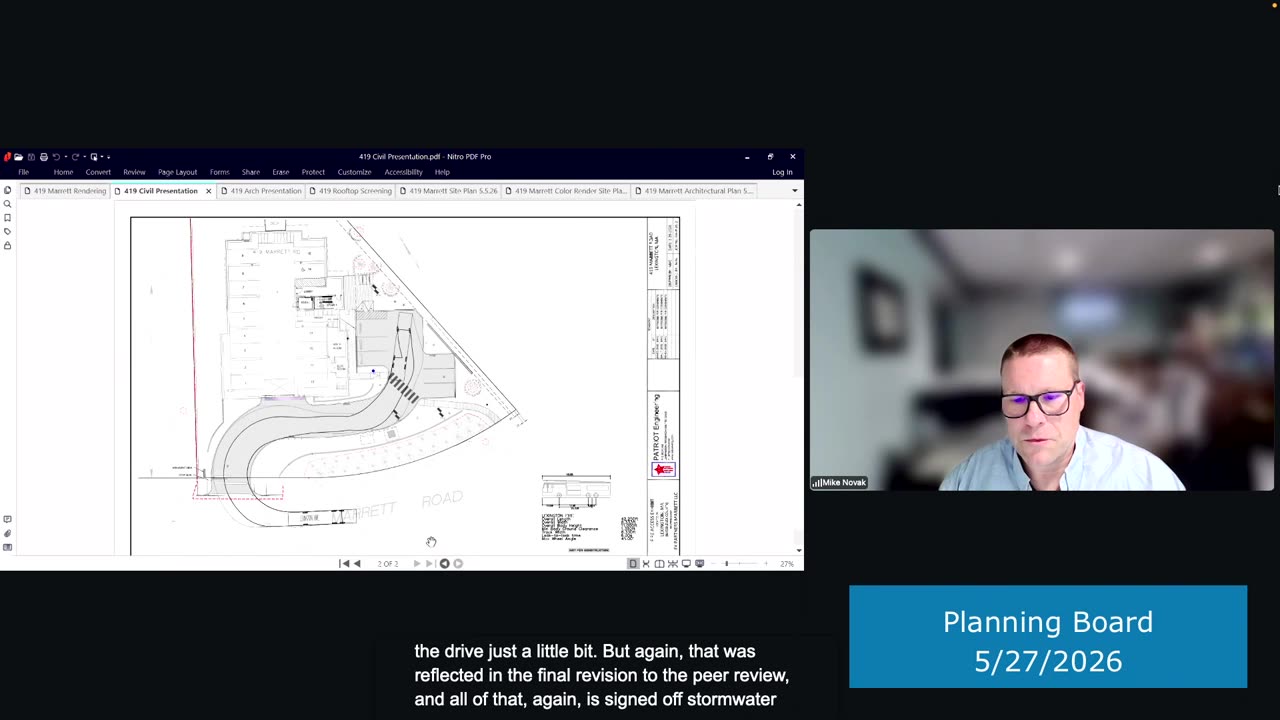Toggle facing pages view mode
The height and width of the screenshot is (720, 1280).
point(659,564)
